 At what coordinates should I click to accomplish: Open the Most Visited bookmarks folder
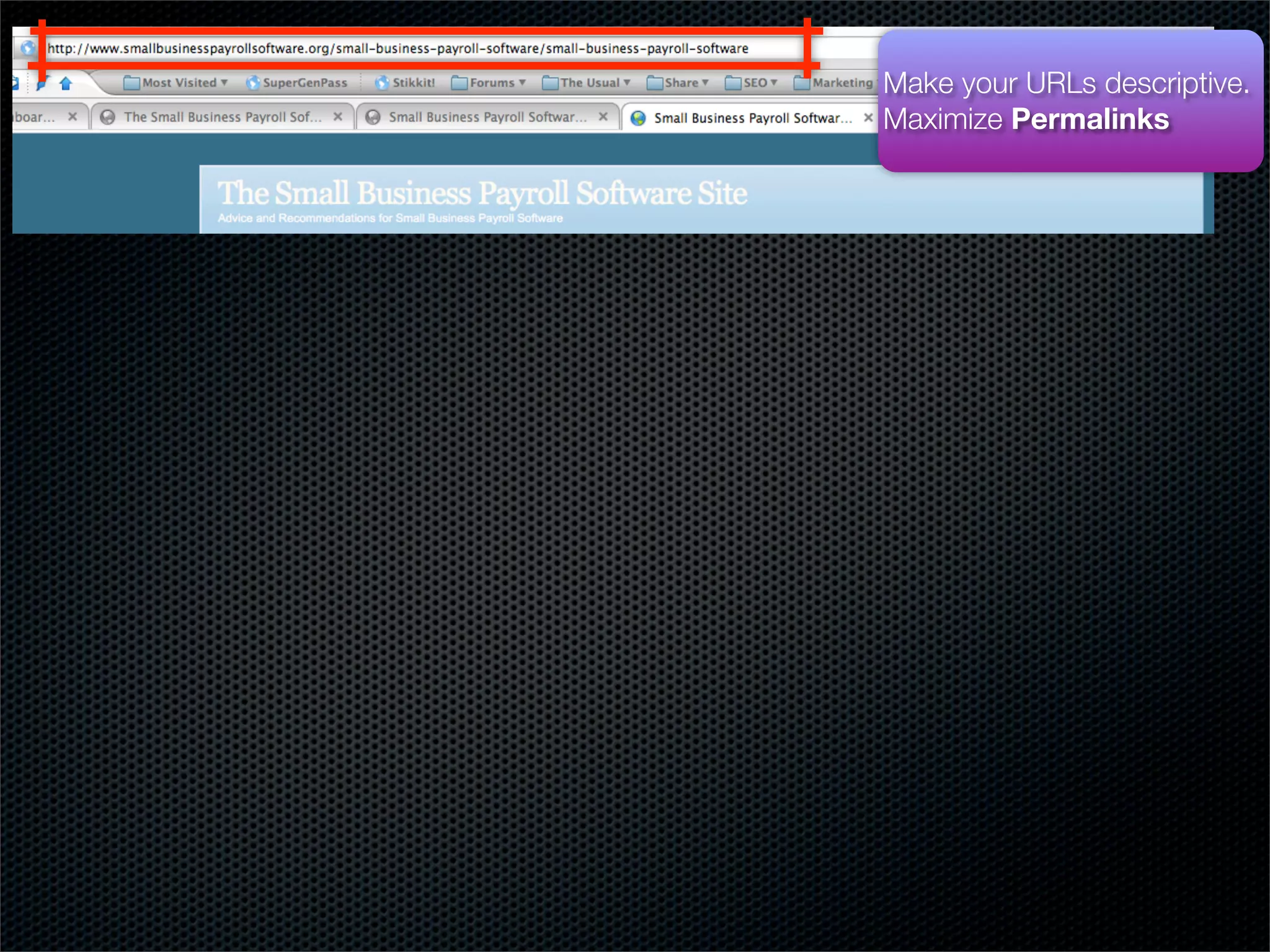176,82
